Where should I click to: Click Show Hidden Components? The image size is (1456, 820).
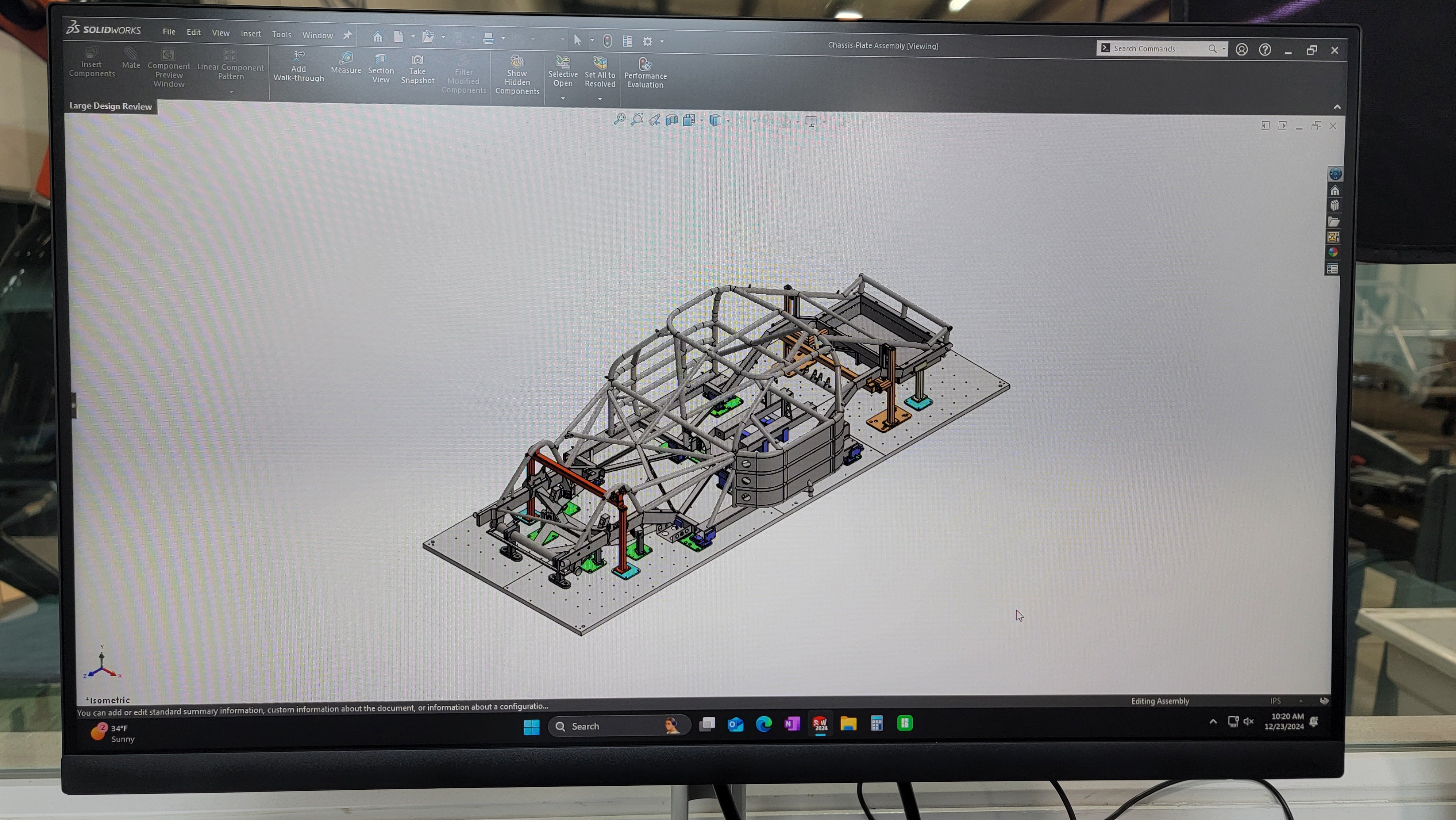(x=517, y=62)
